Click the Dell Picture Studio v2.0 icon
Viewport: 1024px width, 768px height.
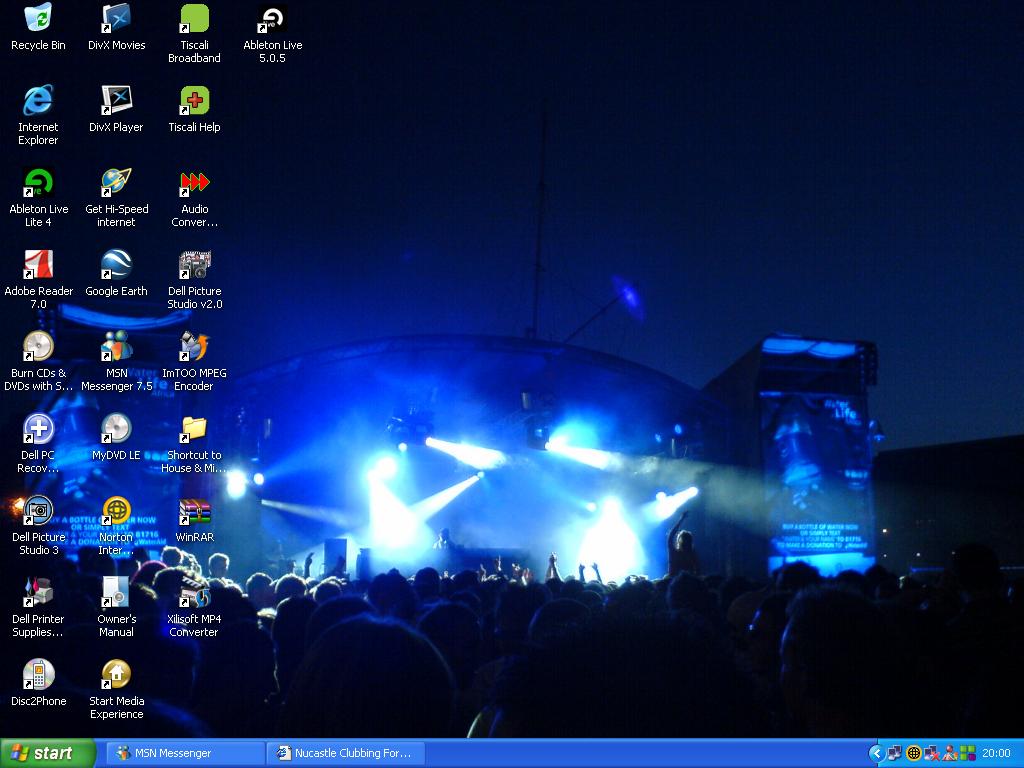click(x=194, y=266)
